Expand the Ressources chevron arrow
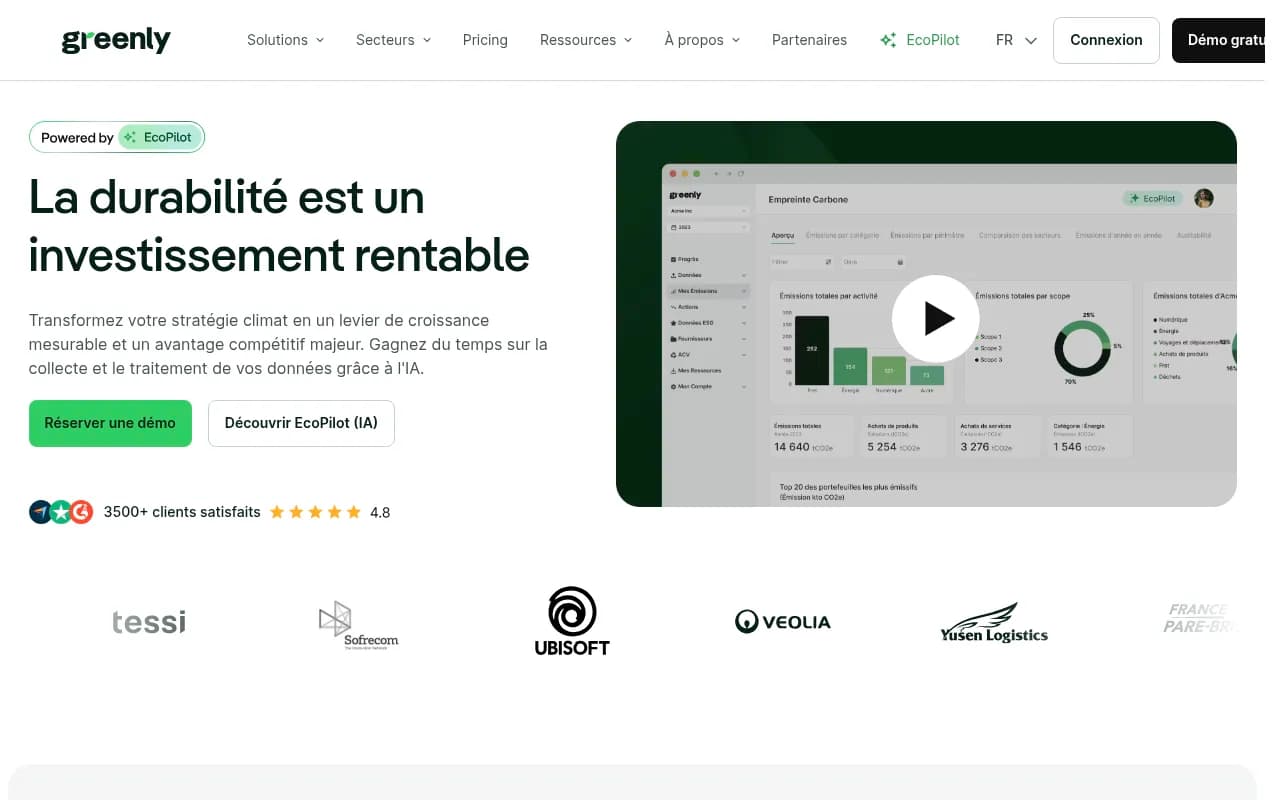 (x=628, y=40)
